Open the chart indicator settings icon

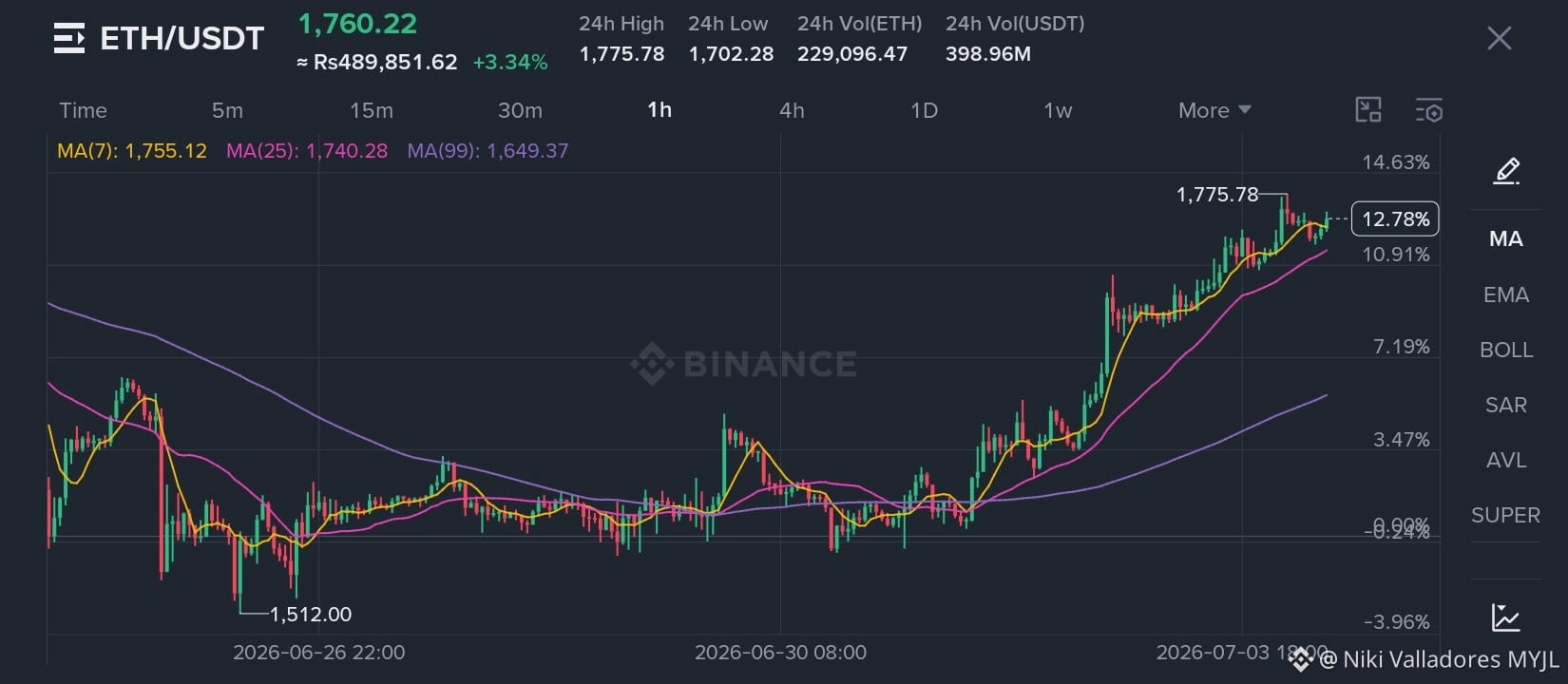(x=1428, y=110)
